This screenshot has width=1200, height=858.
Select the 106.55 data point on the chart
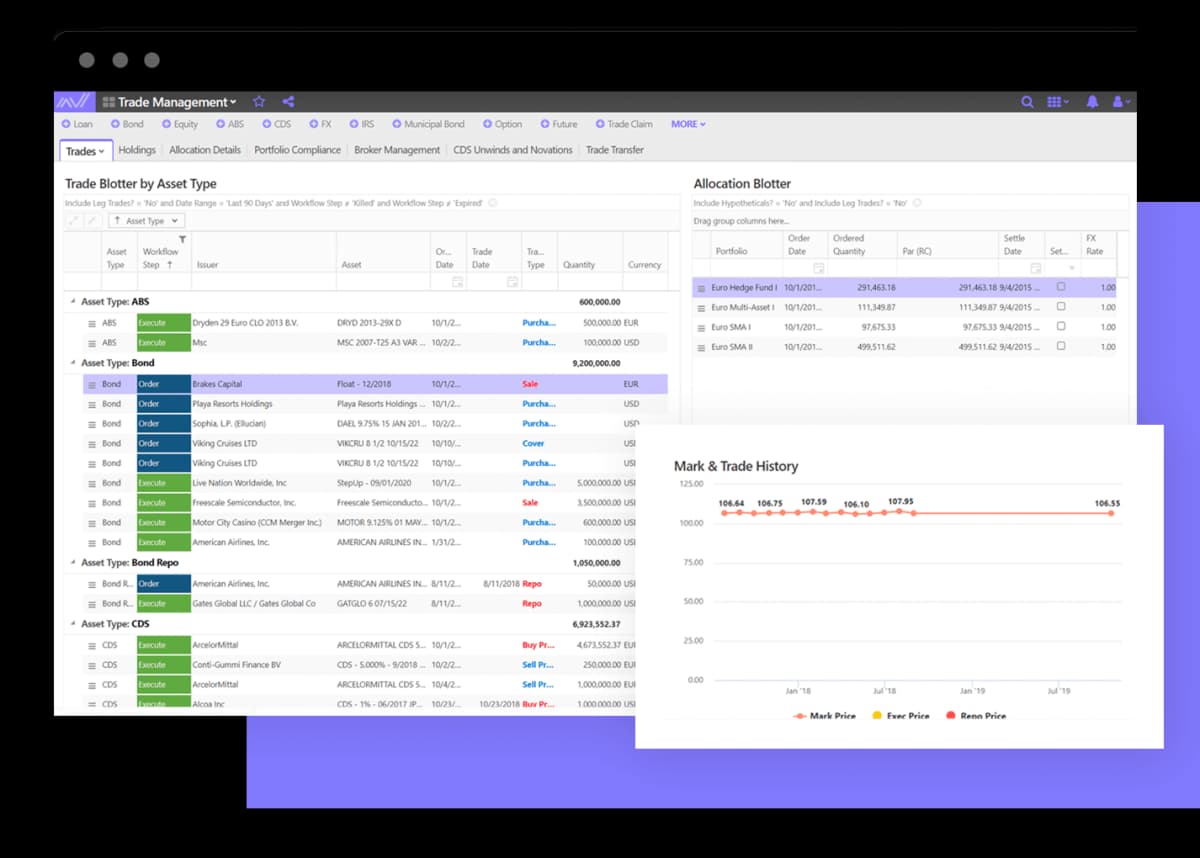click(x=1110, y=511)
